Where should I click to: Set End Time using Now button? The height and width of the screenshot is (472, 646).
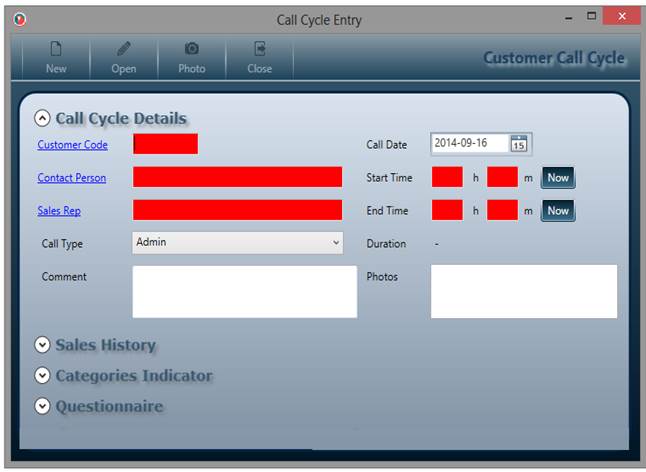tap(558, 211)
